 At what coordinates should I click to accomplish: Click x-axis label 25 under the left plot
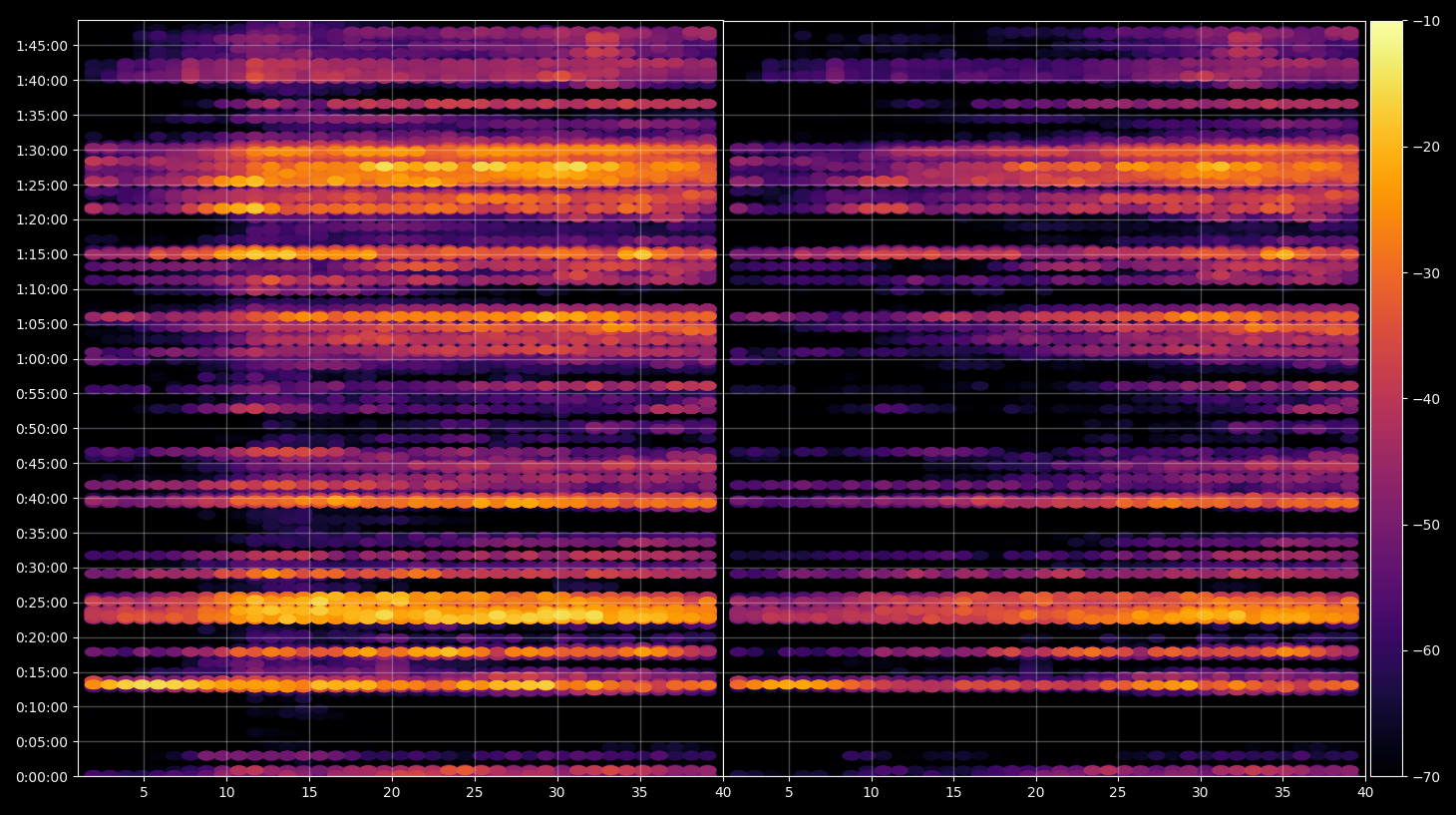click(x=475, y=793)
